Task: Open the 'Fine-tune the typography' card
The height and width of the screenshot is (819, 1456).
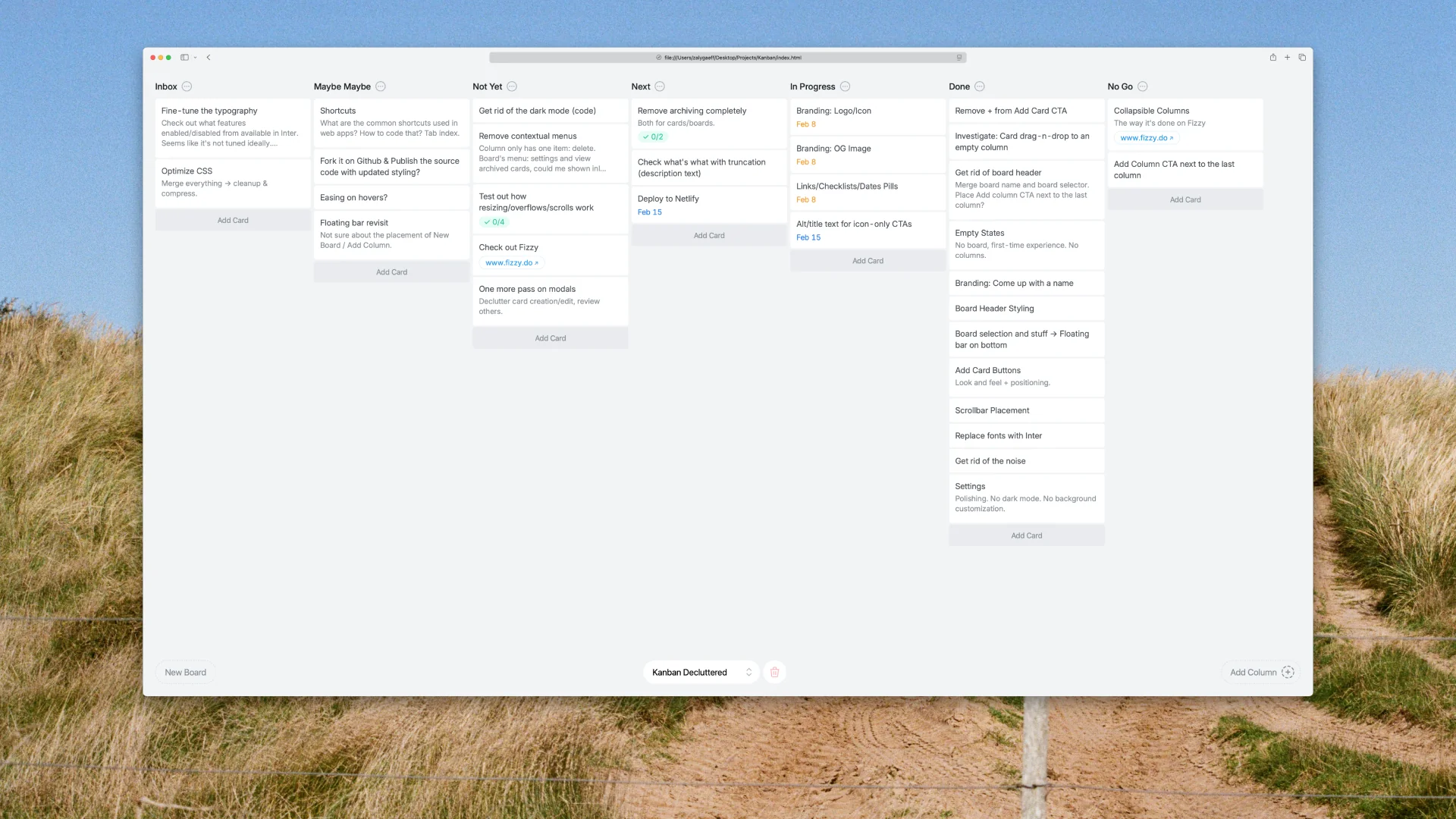Action: pos(233,127)
